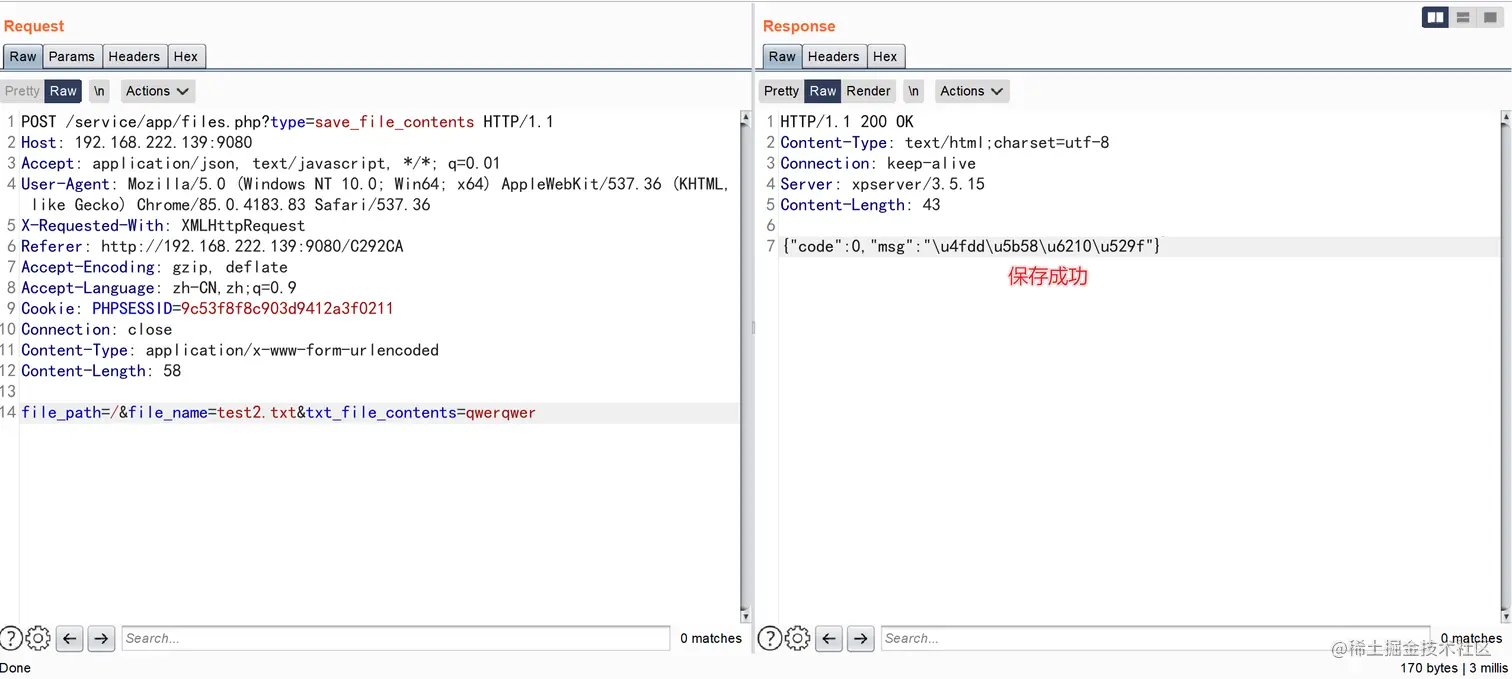
Task: Open help icon in Request pane
Action: [x=11, y=638]
